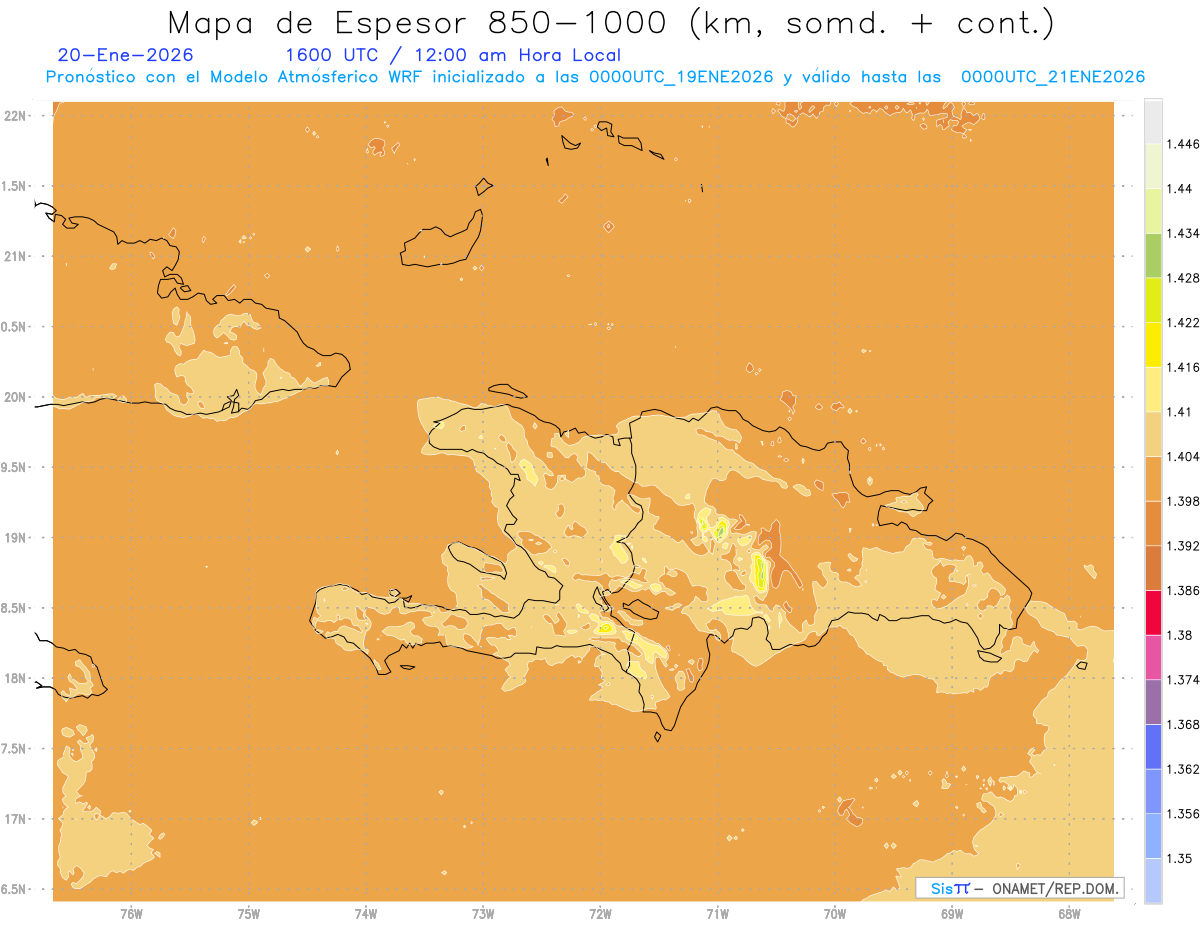
Task: Click the '76W' longitude label
Action: [131, 914]
